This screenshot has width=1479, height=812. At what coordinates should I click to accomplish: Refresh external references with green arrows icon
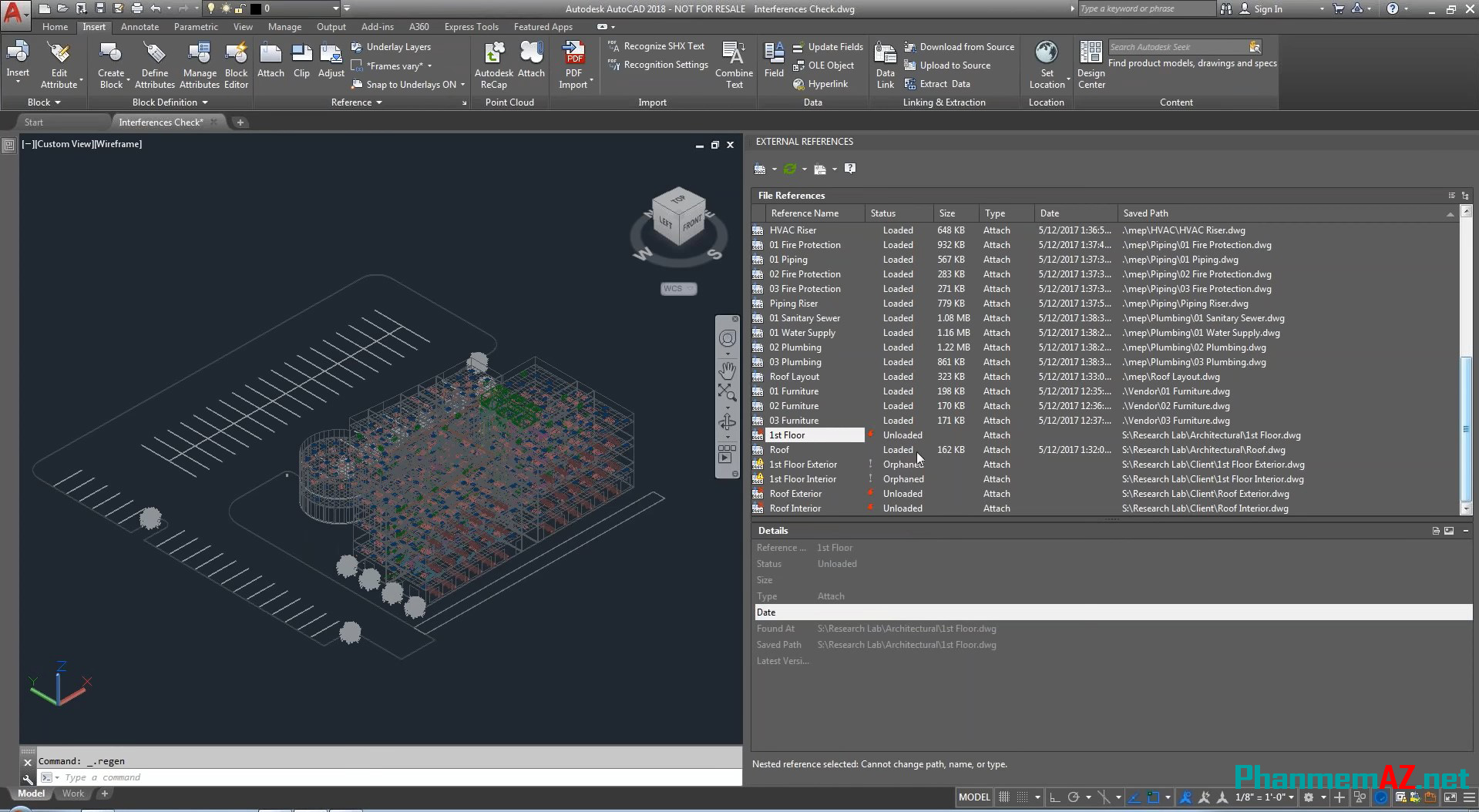(789, 169)
